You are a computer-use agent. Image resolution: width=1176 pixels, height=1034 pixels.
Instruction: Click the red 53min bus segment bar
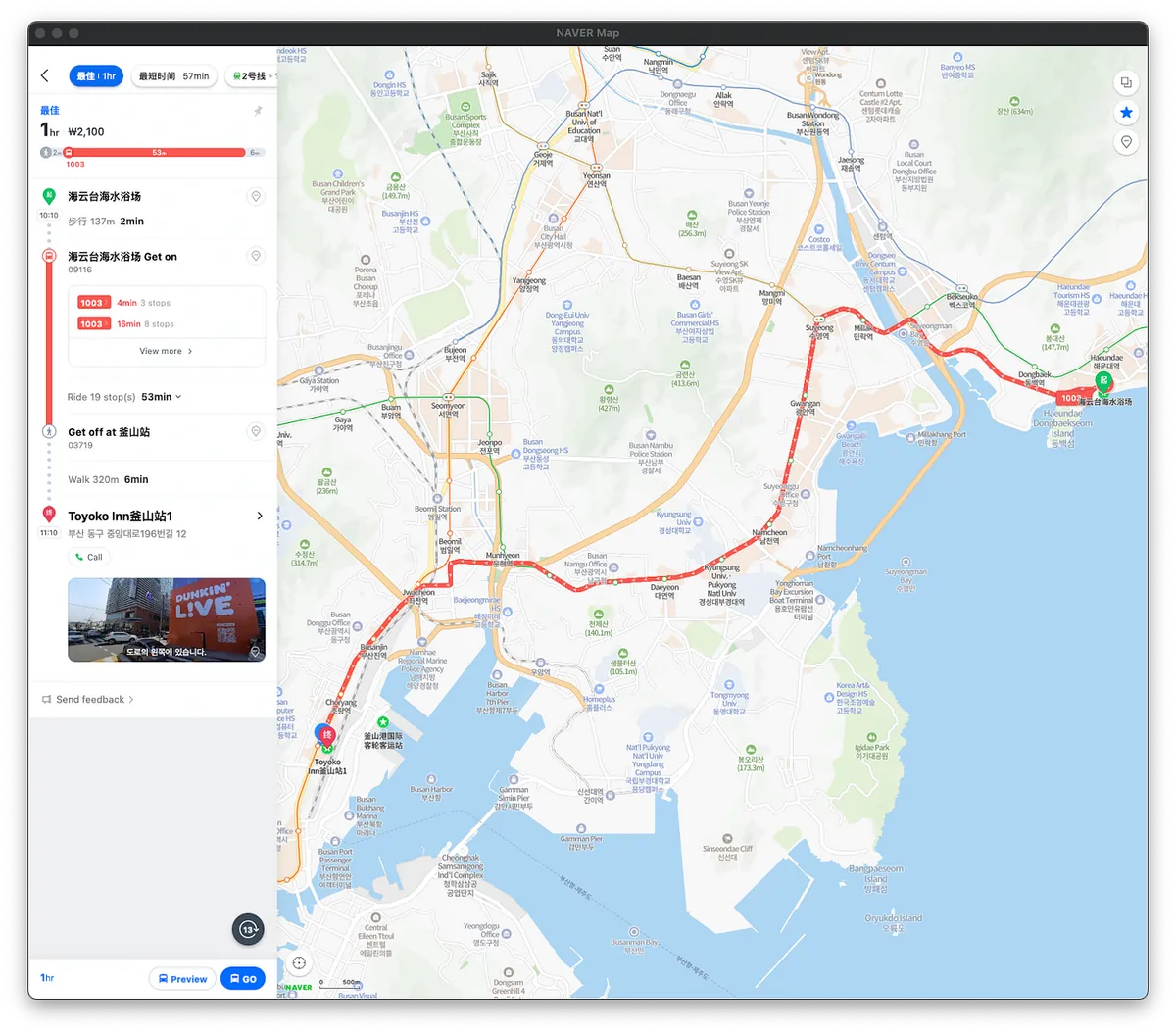tap(155, 152)
